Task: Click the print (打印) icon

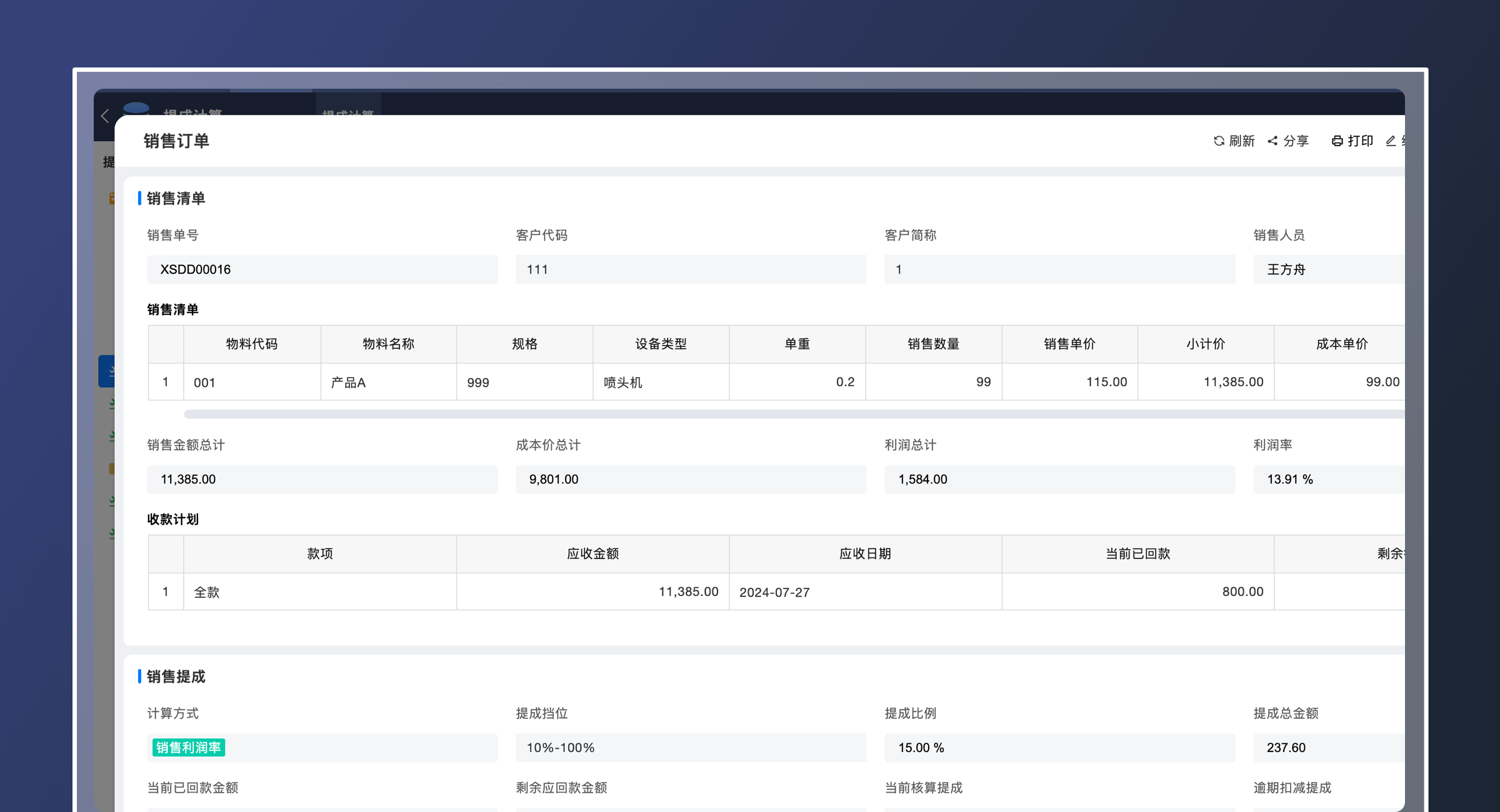Action: tap(1337, 141)
